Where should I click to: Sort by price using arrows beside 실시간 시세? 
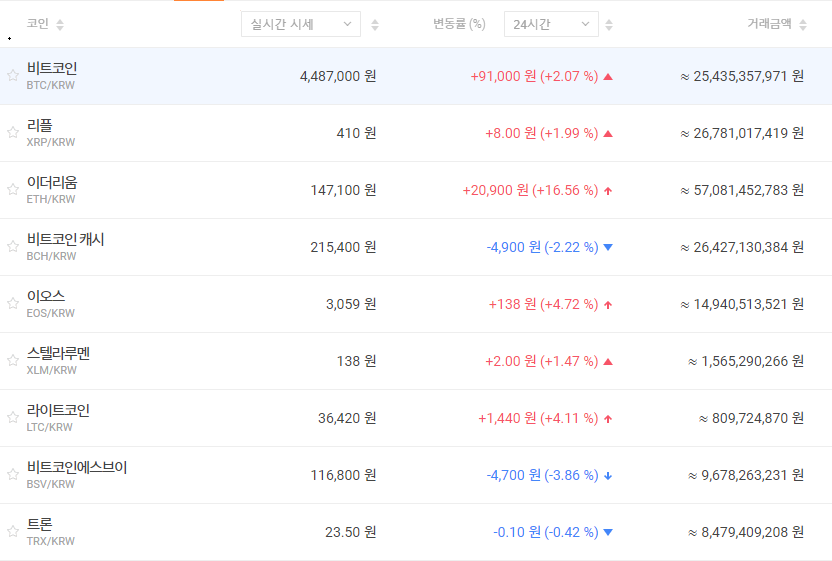click(375, 24)
